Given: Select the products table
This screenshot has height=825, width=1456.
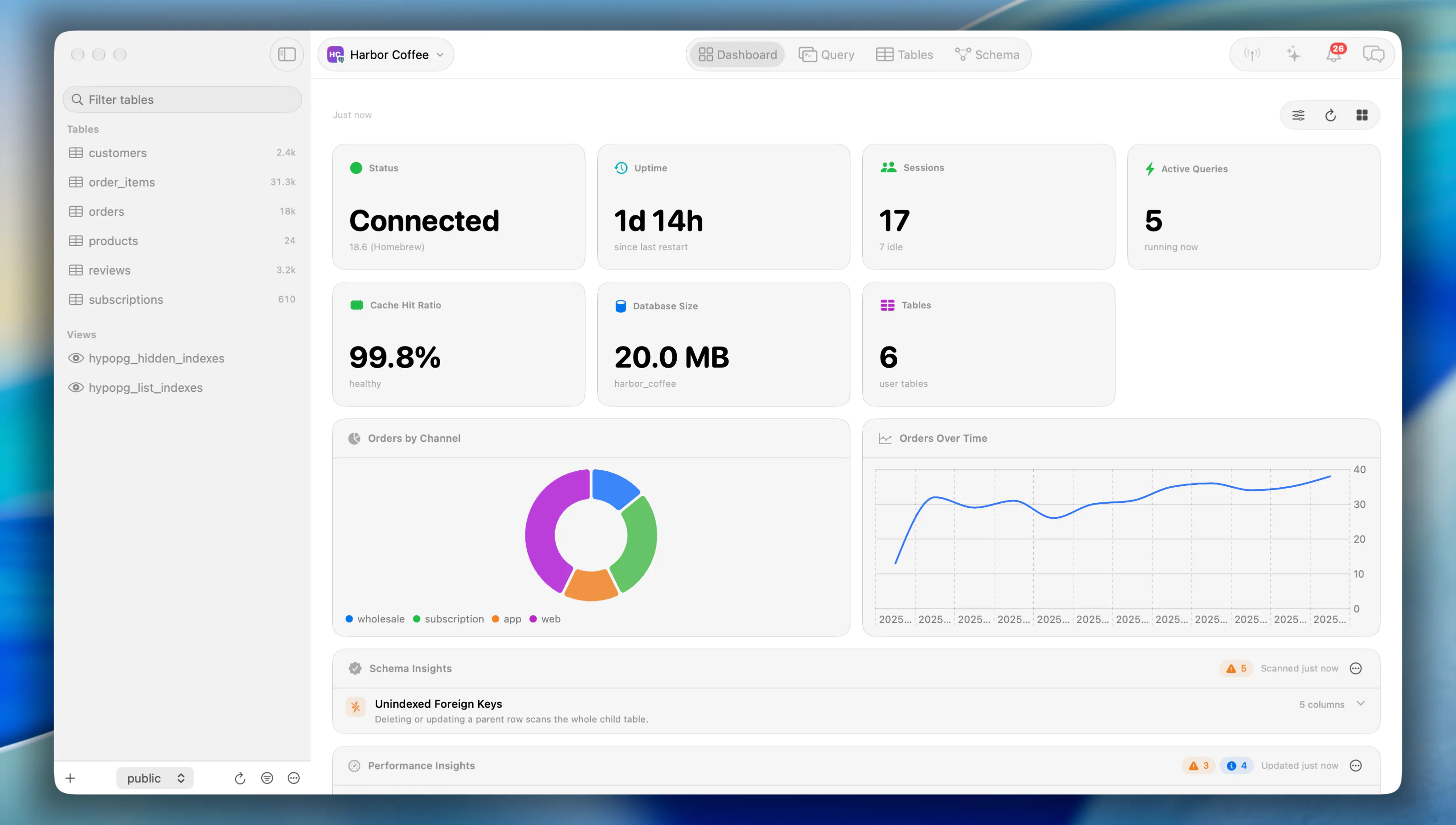Looking at the screenshot, I should click(x=182, y=241).
